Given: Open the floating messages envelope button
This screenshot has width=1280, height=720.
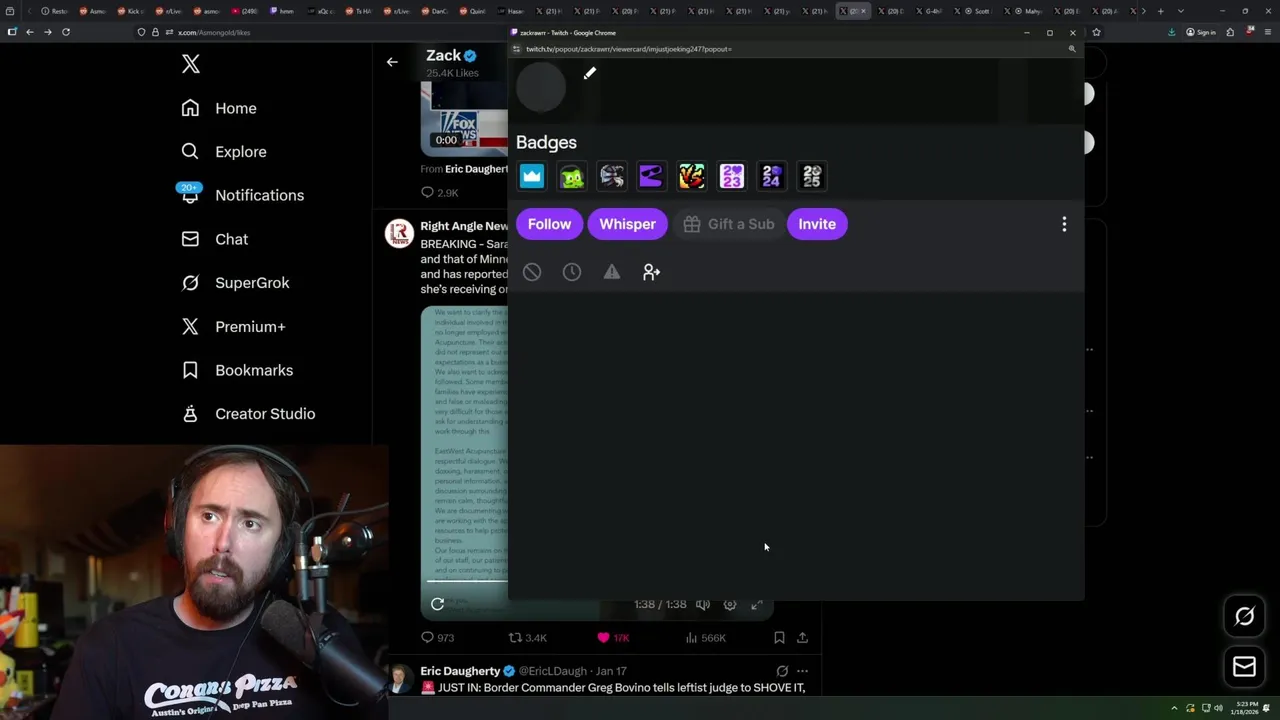Looking at the screenshot, I should [1244, 666].
